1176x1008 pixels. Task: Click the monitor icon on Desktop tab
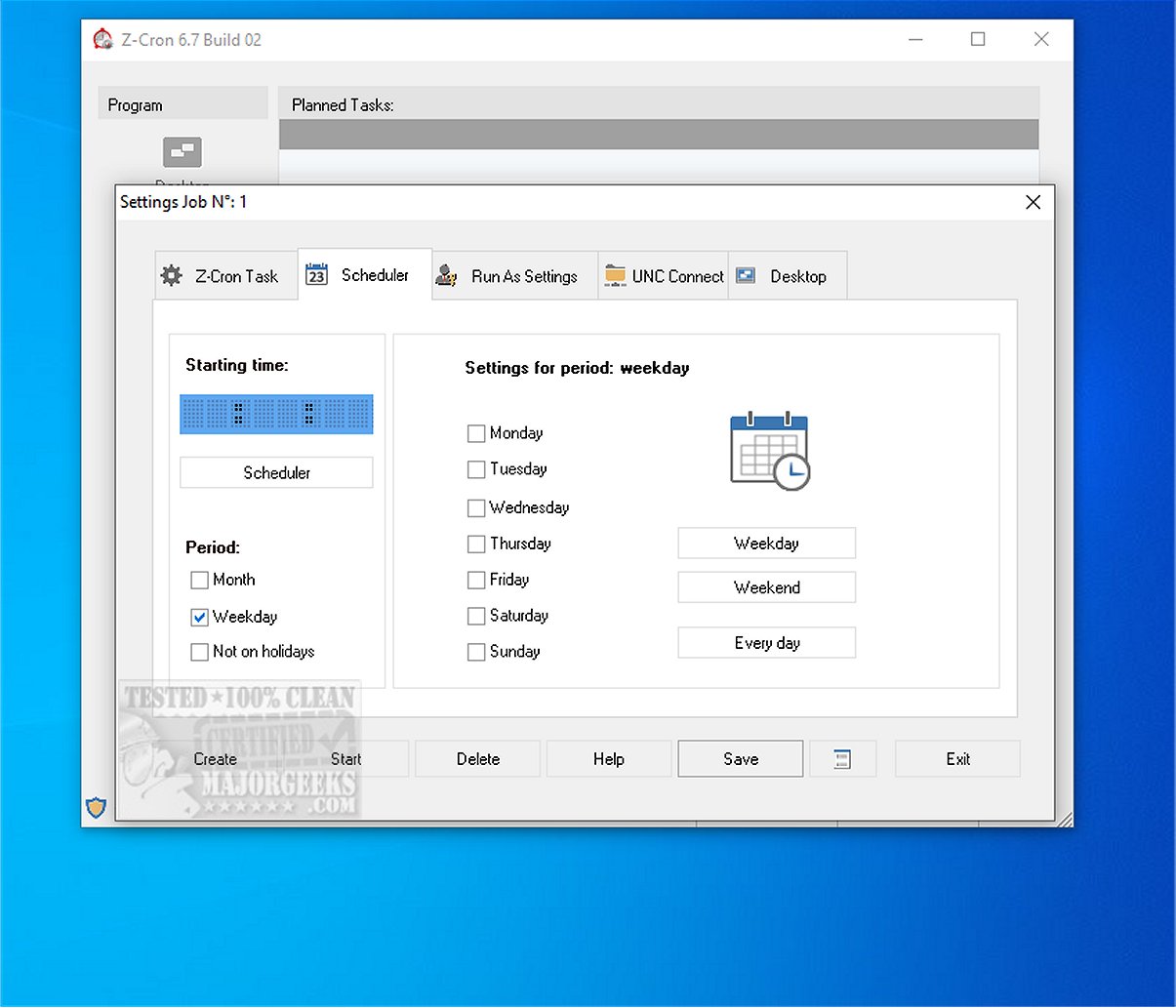coord(746,276)
